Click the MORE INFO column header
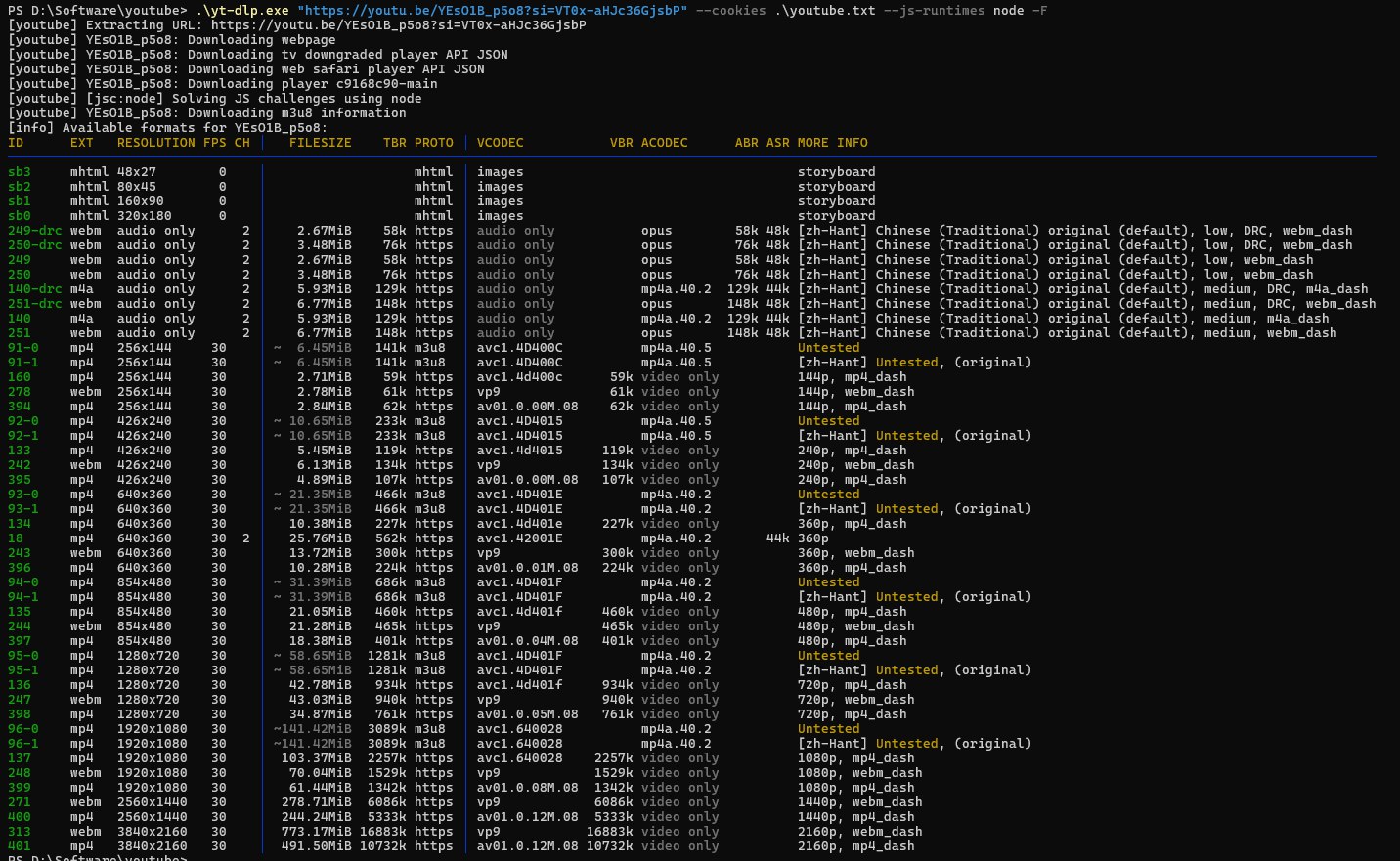The image size is (1400, 861). [833, 142]
